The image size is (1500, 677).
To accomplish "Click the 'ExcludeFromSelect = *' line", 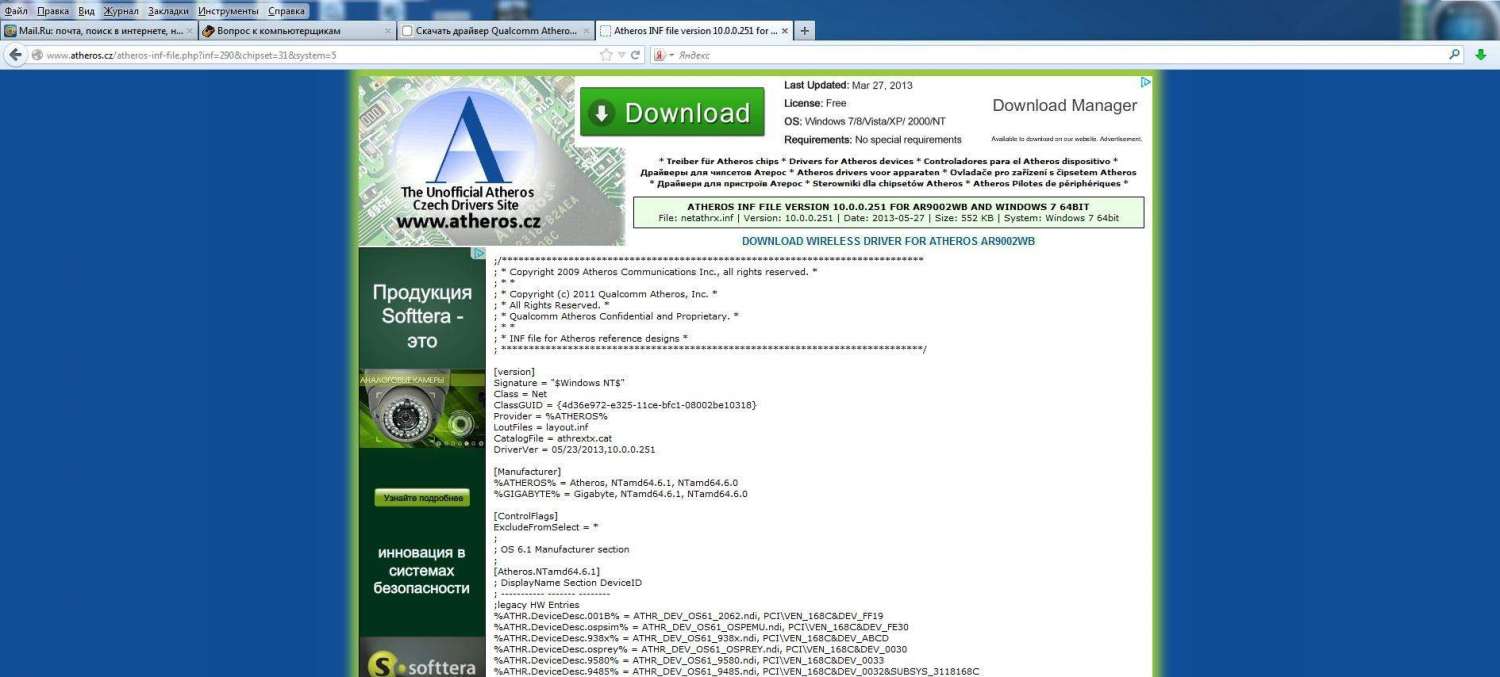I will coord(546,526).
